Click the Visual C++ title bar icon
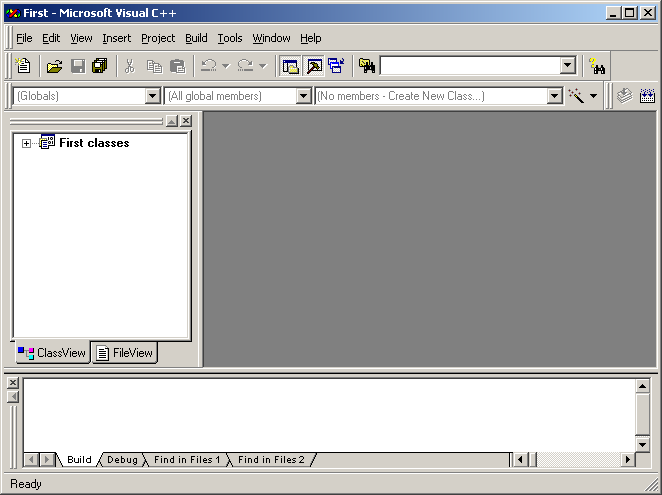The height and width of the screenshot is (495, 662). click(x=13, y=13)
